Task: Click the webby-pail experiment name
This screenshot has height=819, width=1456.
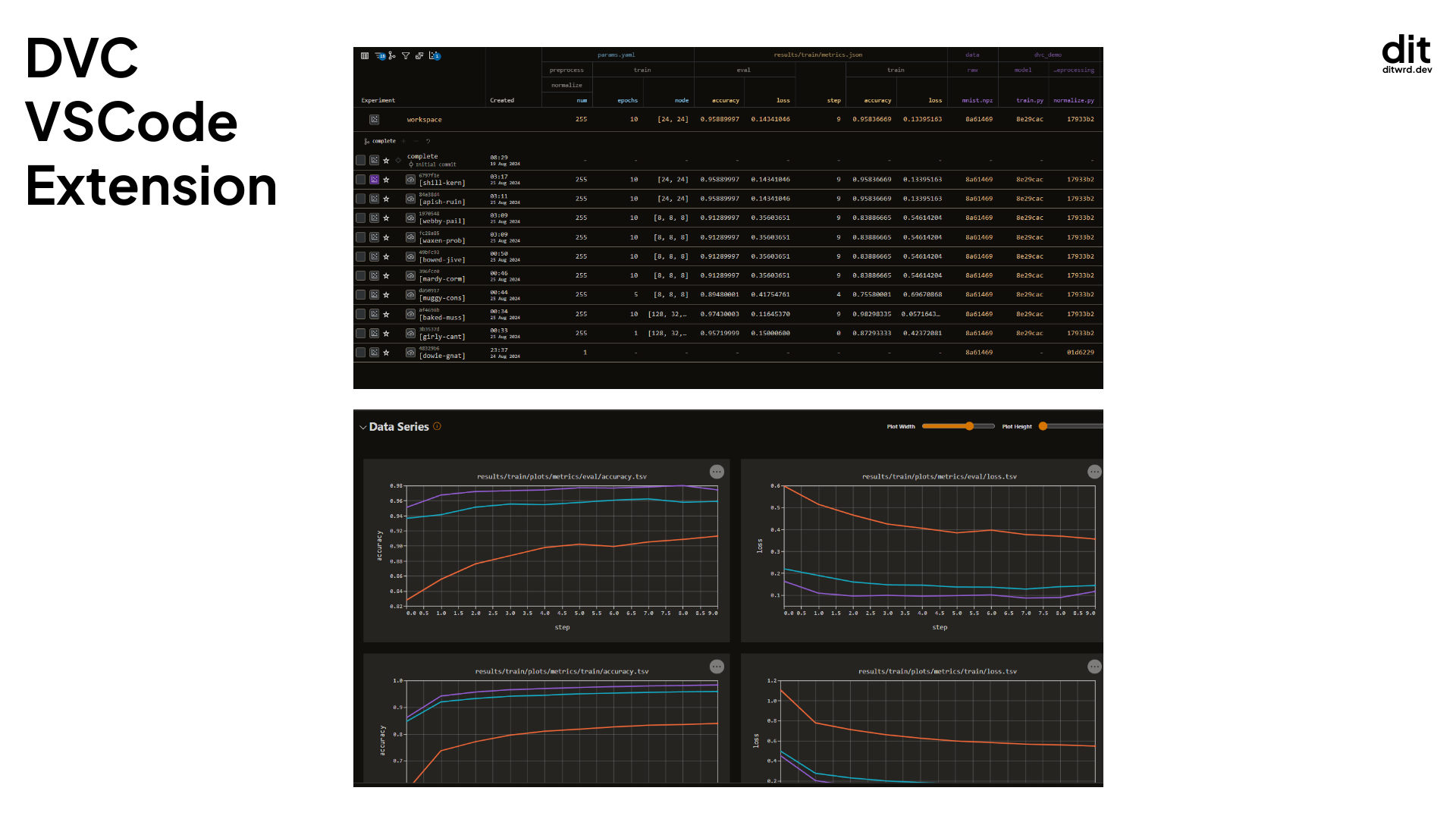Action: point(442,221)
